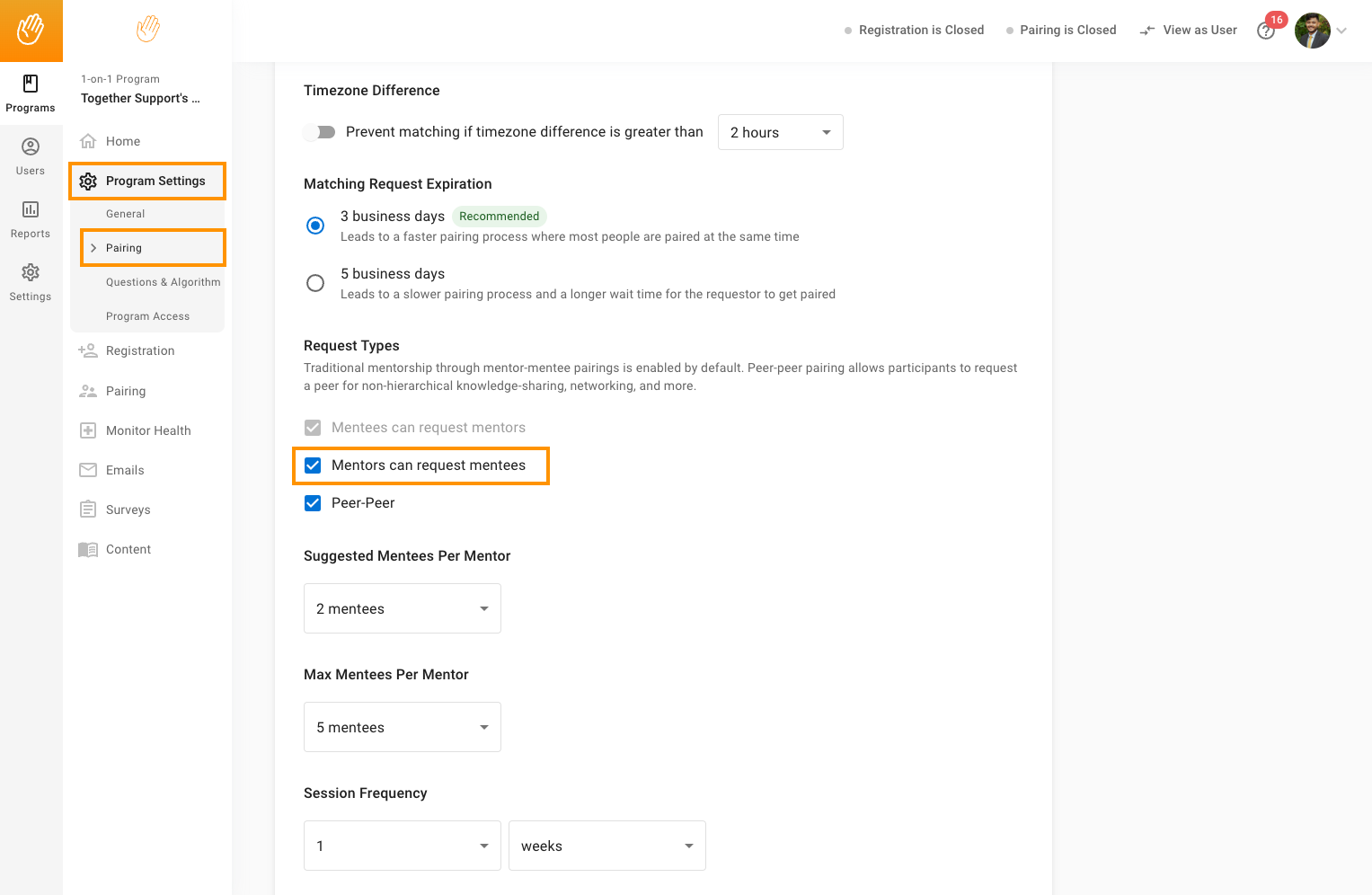Click disabled Mentees can request mentors checkbox
The width and height of the screenshot is (1372, 895).
[x=313, y=428]
